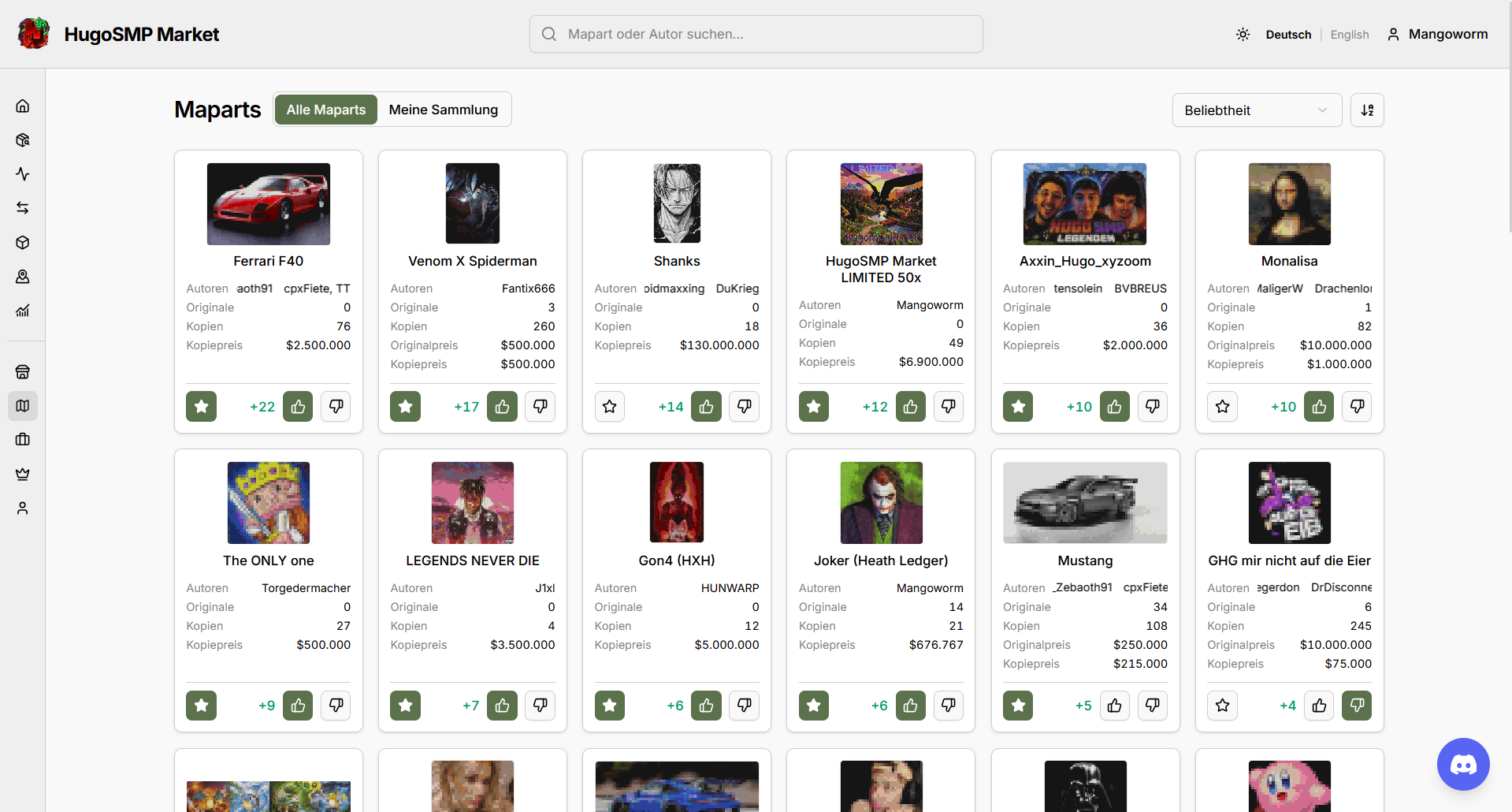The width and height of the screenshot is (1512, 812).
Task: Downvote the Venom X Spiderman mapart
Action: (x=541, y=407)
